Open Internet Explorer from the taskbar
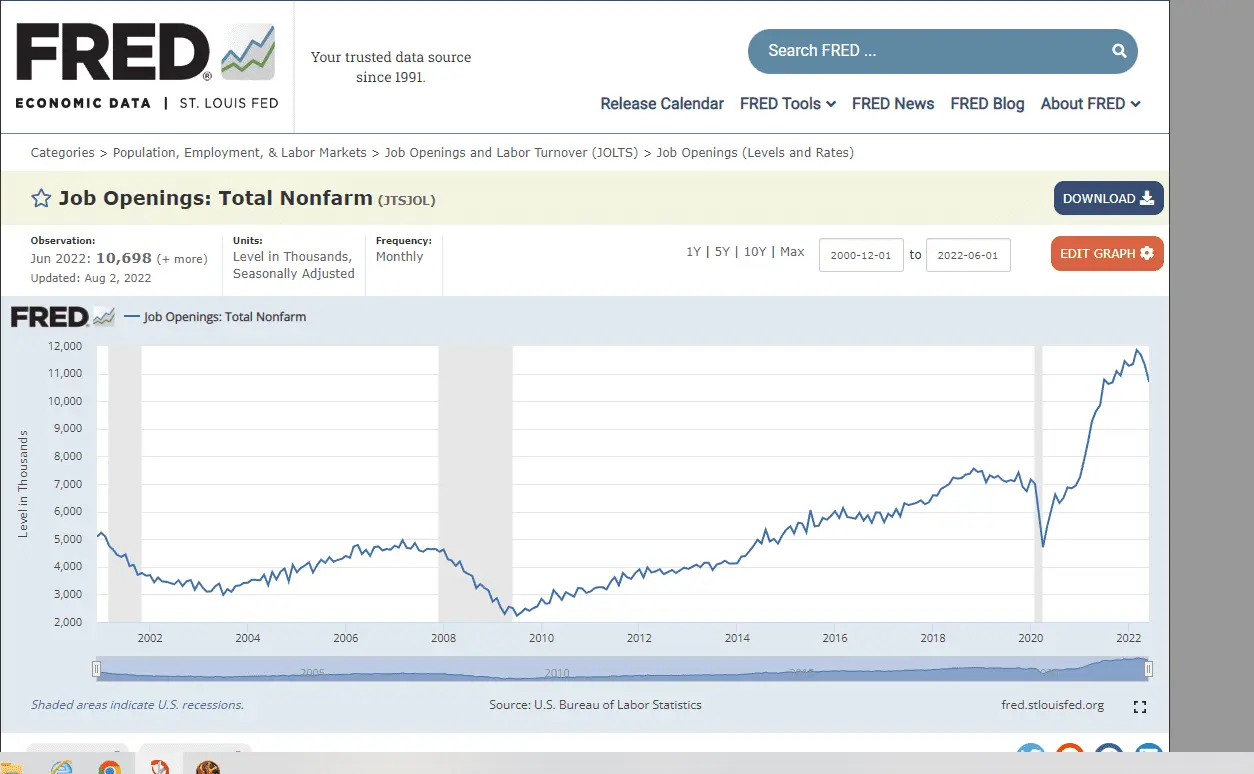The image size is (1254, 774). tap(62, 766)
